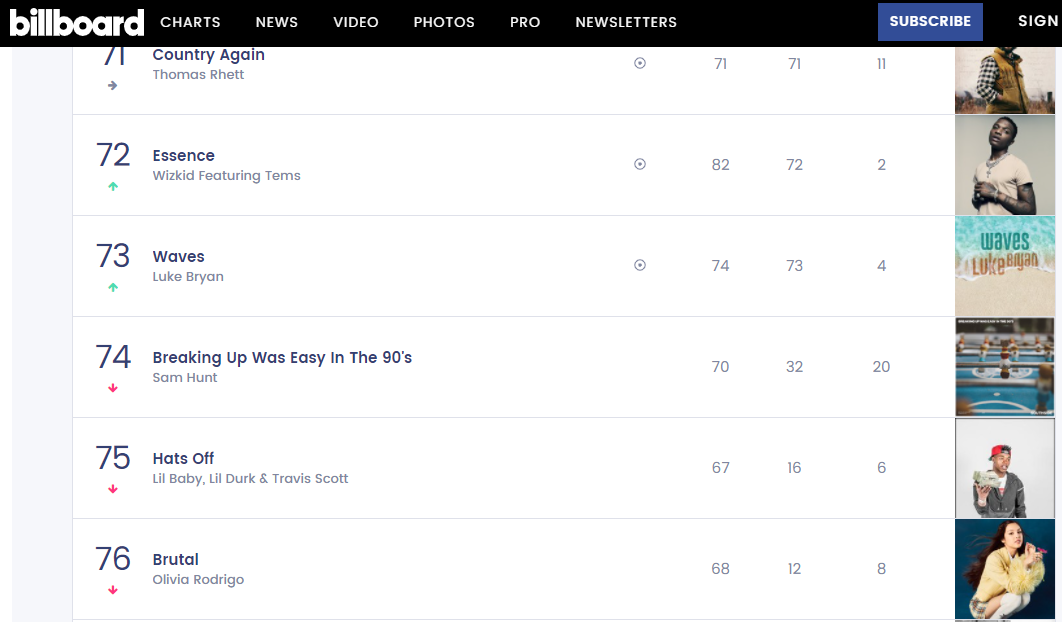Image resolution: width=1062 pixels, height=622 pixels.
Task: Open the Pro menu item
Action: click(525, 22)
